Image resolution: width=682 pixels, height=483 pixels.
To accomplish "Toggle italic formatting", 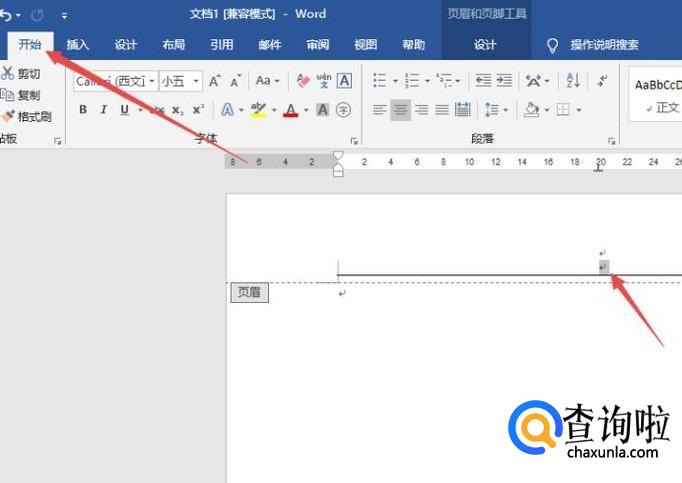I will click(104, 110).
